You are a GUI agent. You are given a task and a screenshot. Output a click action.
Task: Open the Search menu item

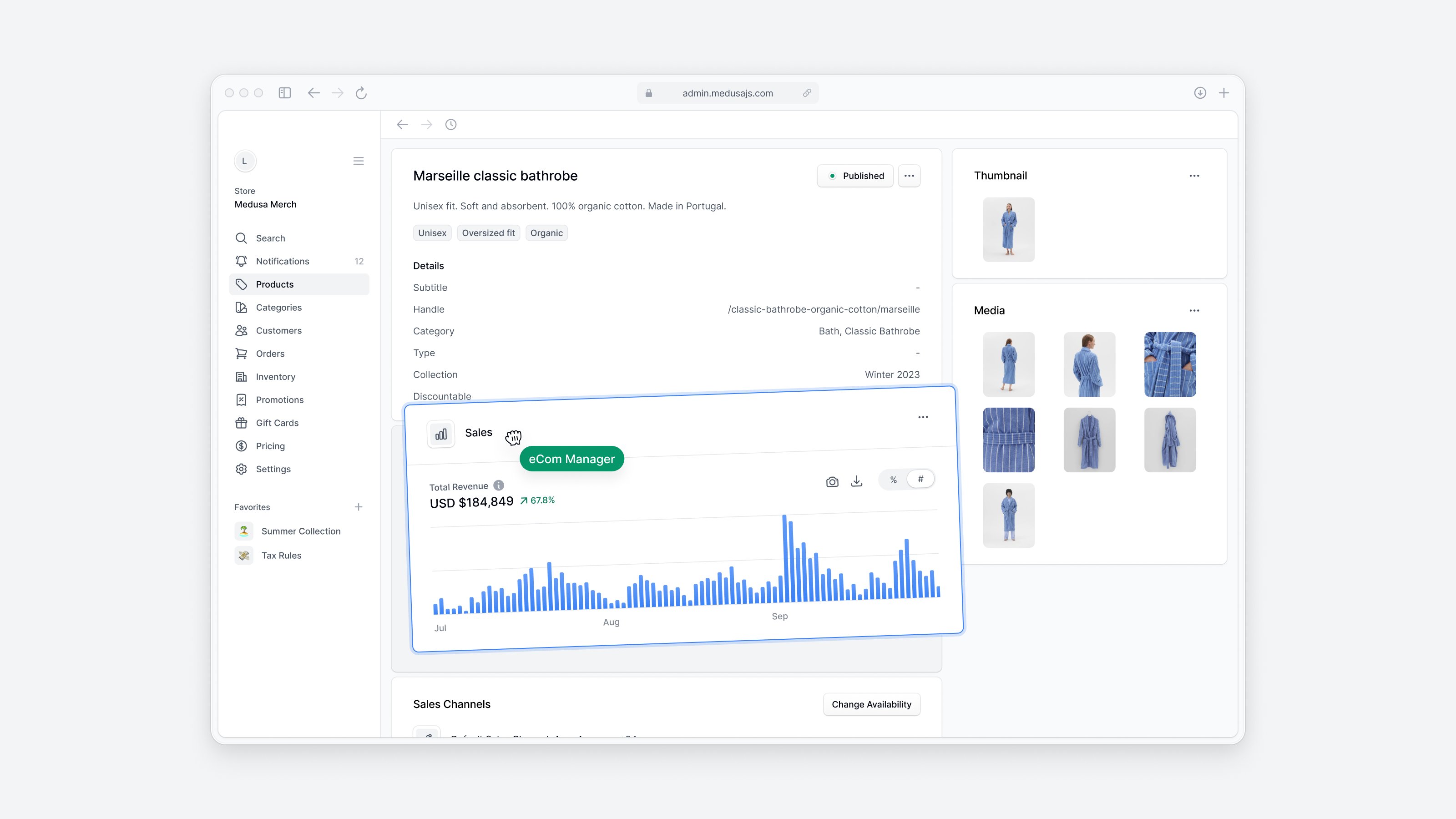coord(299,238)
